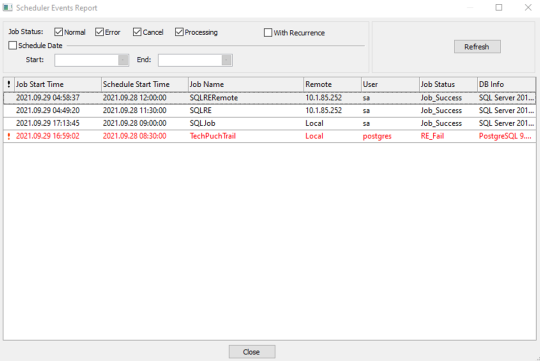This screenshot has height=361, width=540.
Task: Click Remote 10.1.85.252 in SQLRERemote row
Action: [323, 98]
